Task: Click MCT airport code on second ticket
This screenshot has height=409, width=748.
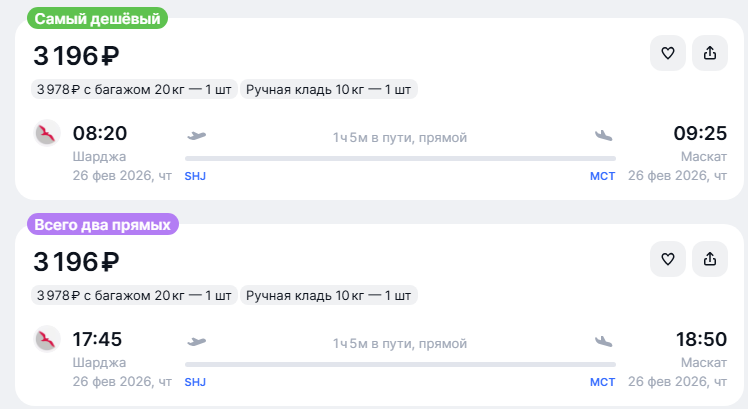Action: click(x=602, y=382)
